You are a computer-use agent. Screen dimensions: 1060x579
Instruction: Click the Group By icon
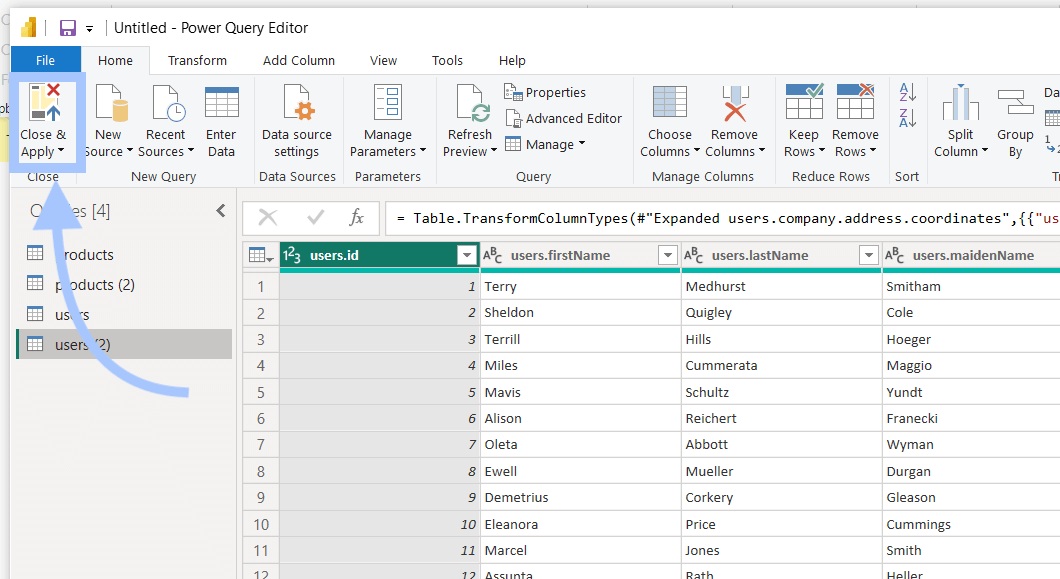pyautogui.click(x=1015, y=103)
